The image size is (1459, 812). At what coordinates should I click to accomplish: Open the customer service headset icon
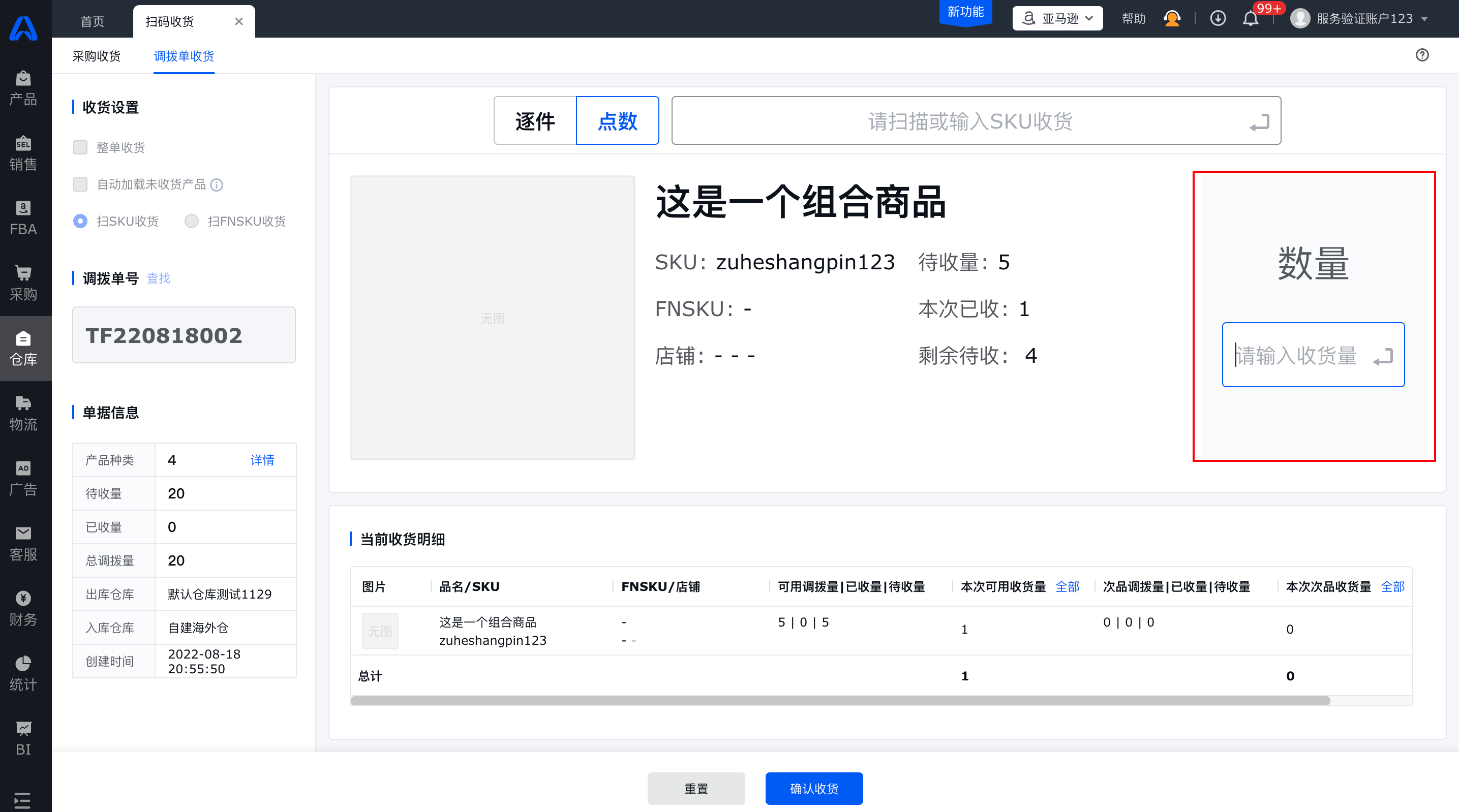1172,19
